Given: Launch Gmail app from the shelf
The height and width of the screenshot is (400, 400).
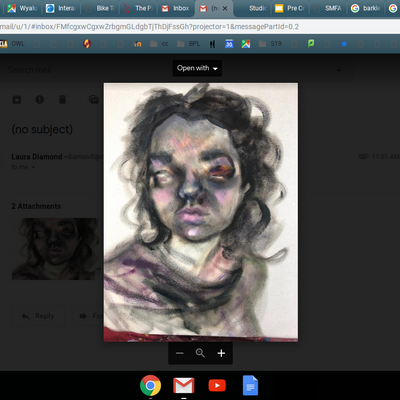Looking at the screenshot, I should tap(184, 386).
